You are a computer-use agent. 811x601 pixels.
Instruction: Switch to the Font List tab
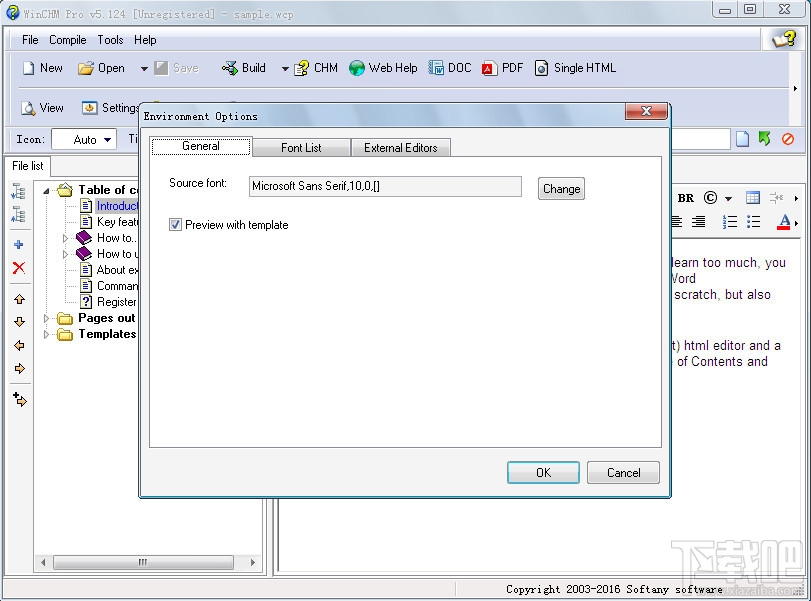click(x=301, y=147)
